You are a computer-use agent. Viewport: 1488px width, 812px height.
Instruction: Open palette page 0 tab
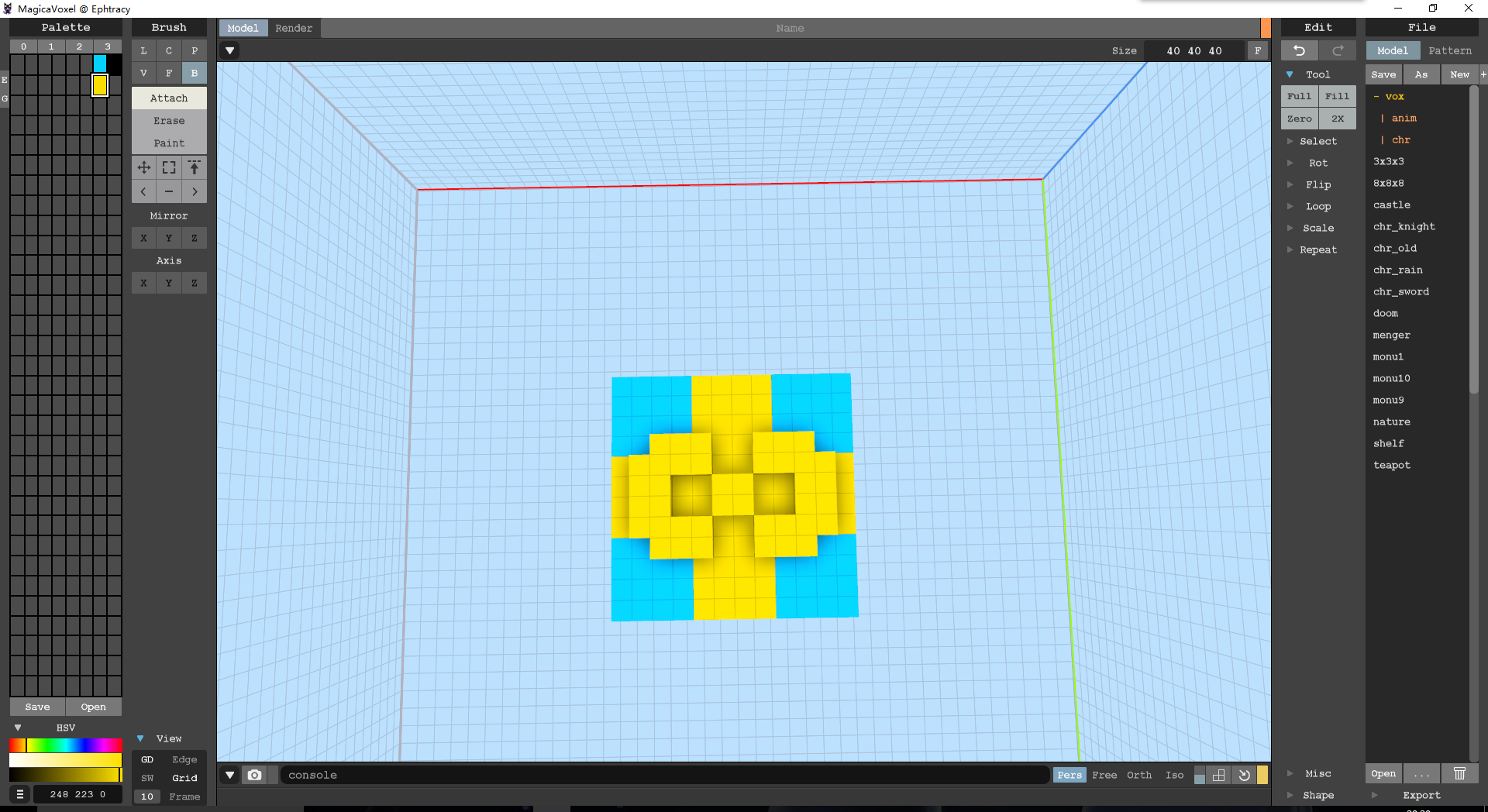(24, 46)
